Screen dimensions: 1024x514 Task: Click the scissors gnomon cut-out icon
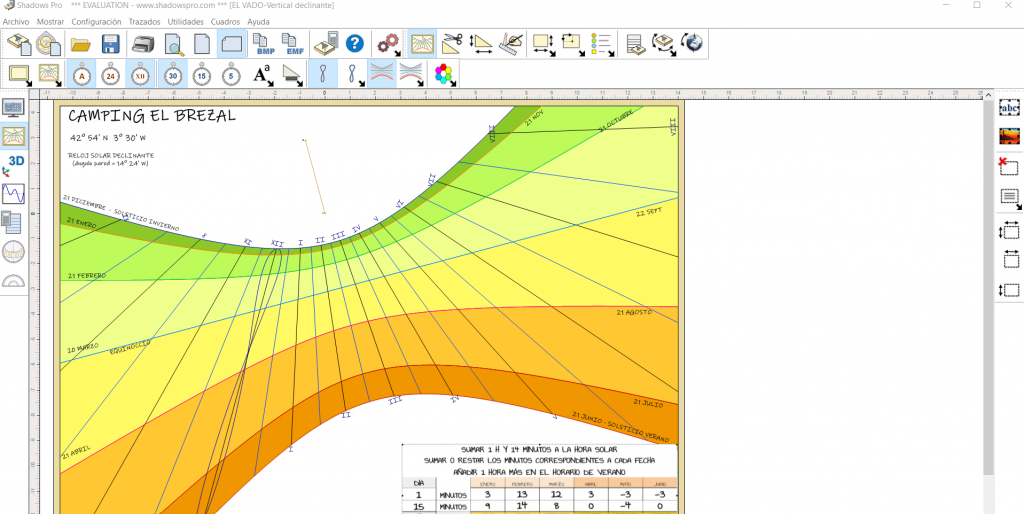(x=452, y=43)
